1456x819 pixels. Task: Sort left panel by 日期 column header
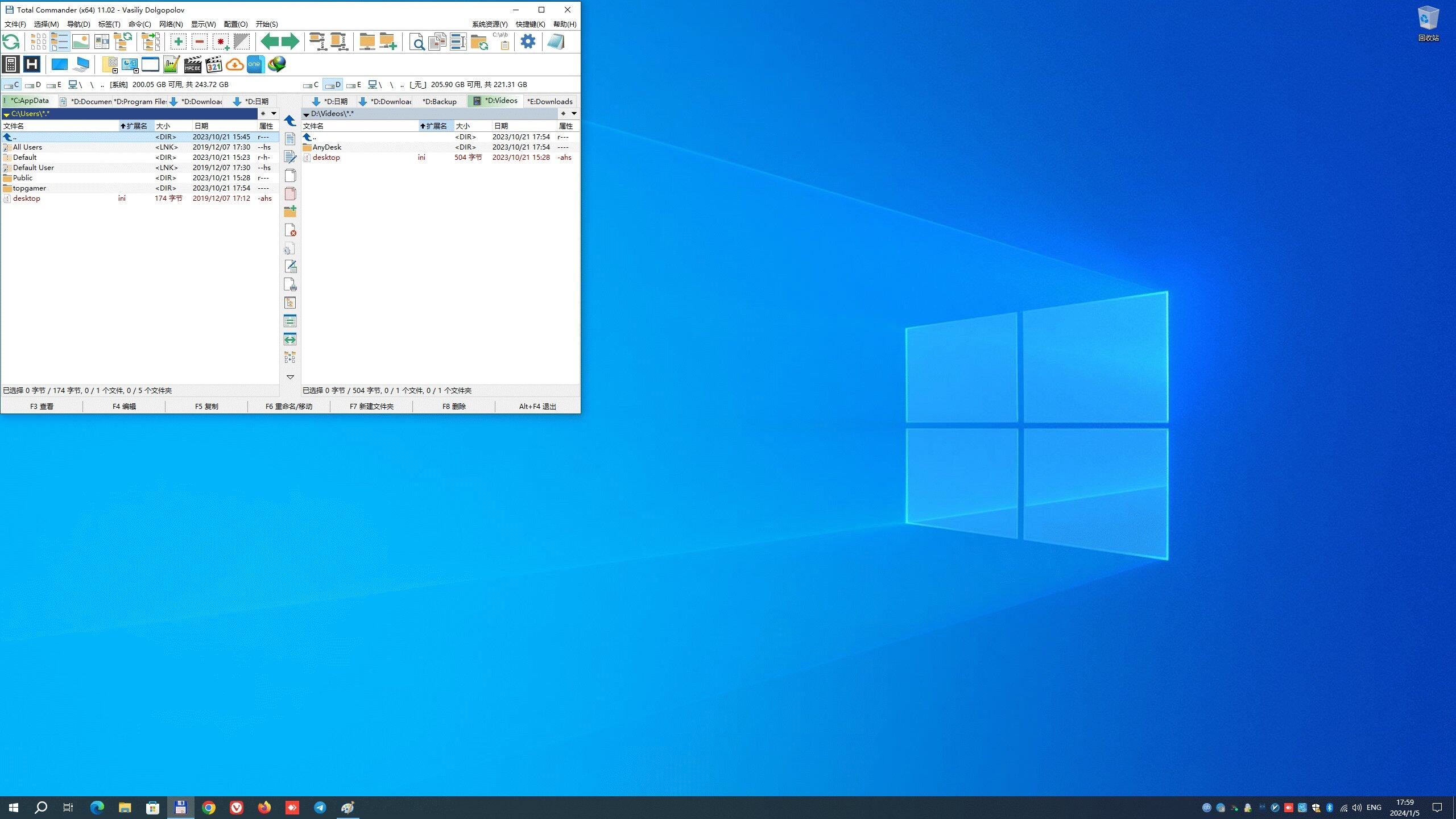224,126
